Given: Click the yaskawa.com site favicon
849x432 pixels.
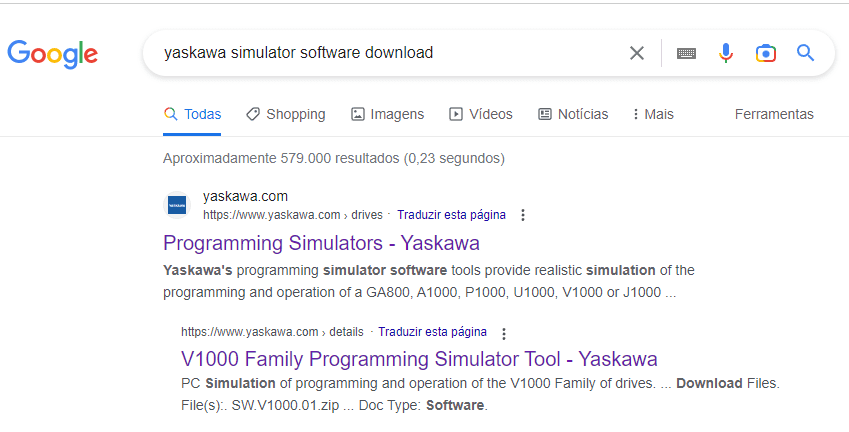Looking at the screenshot, I should coord(177,205).
